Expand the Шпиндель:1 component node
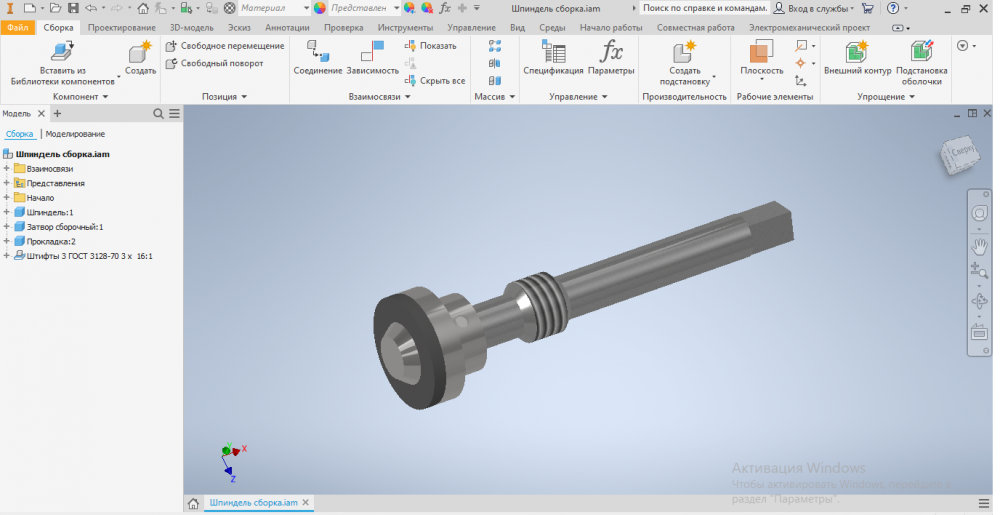This screenshot has width=1000, height=515. coord(7,212)
